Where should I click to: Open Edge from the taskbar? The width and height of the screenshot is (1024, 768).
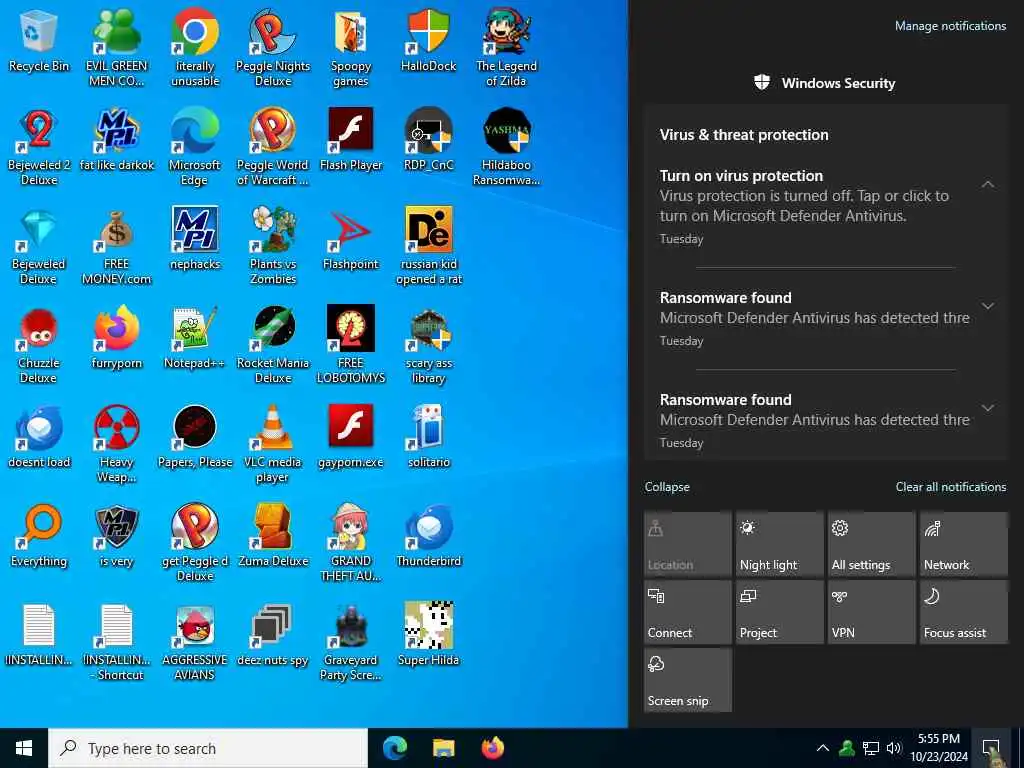pos(395,748)
